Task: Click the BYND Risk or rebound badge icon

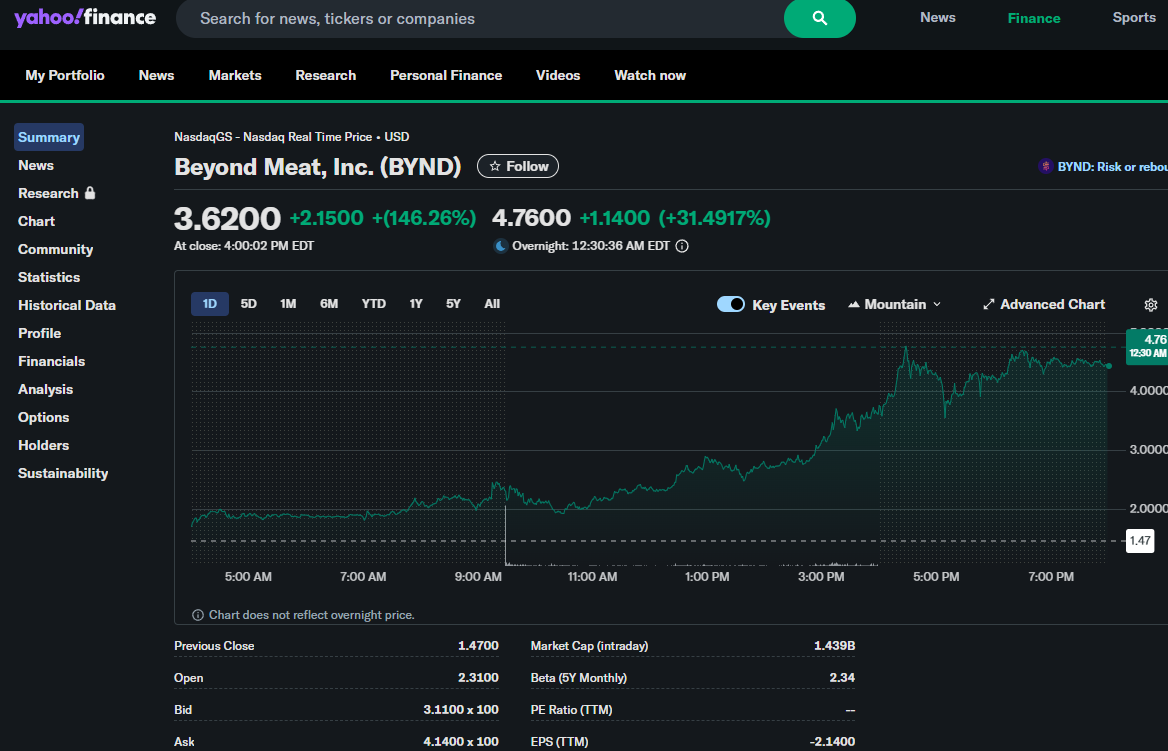Action: [x=1045, y=166]
